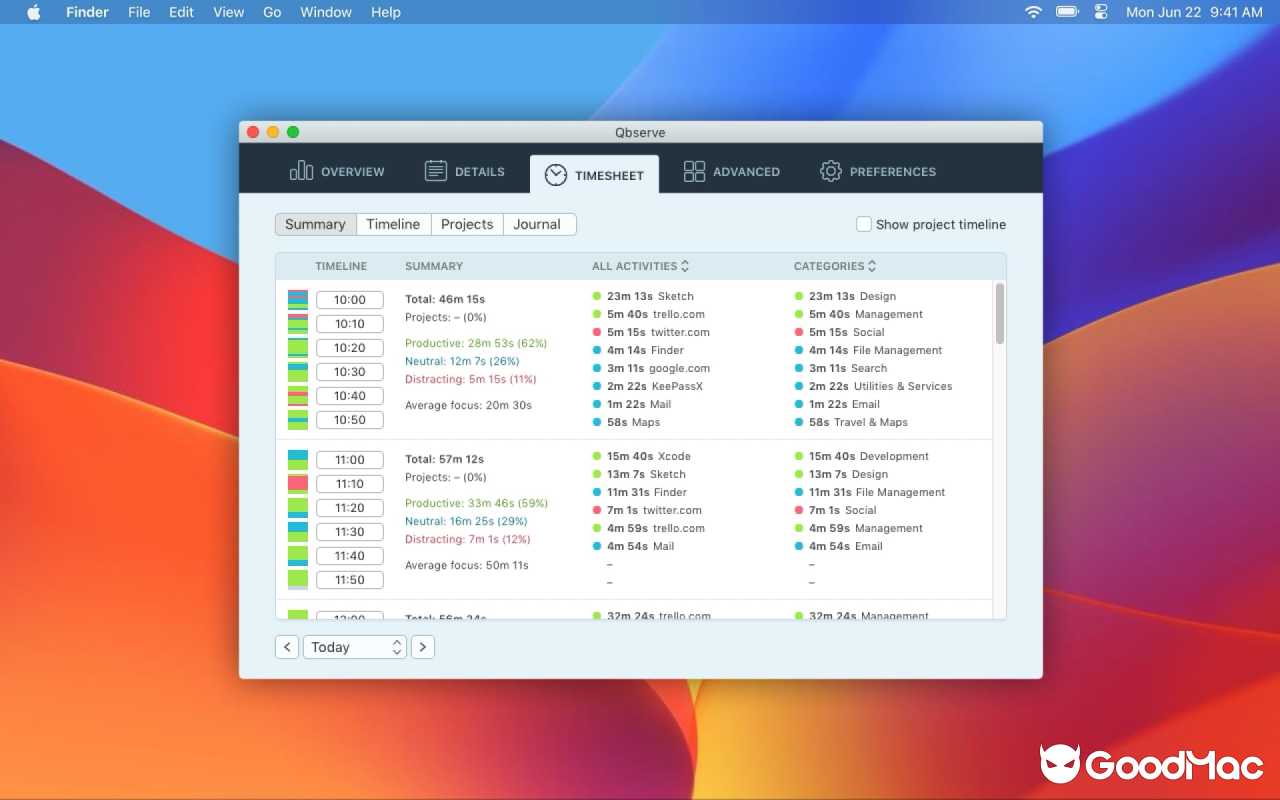Select 23m 13s Design category

845,296
